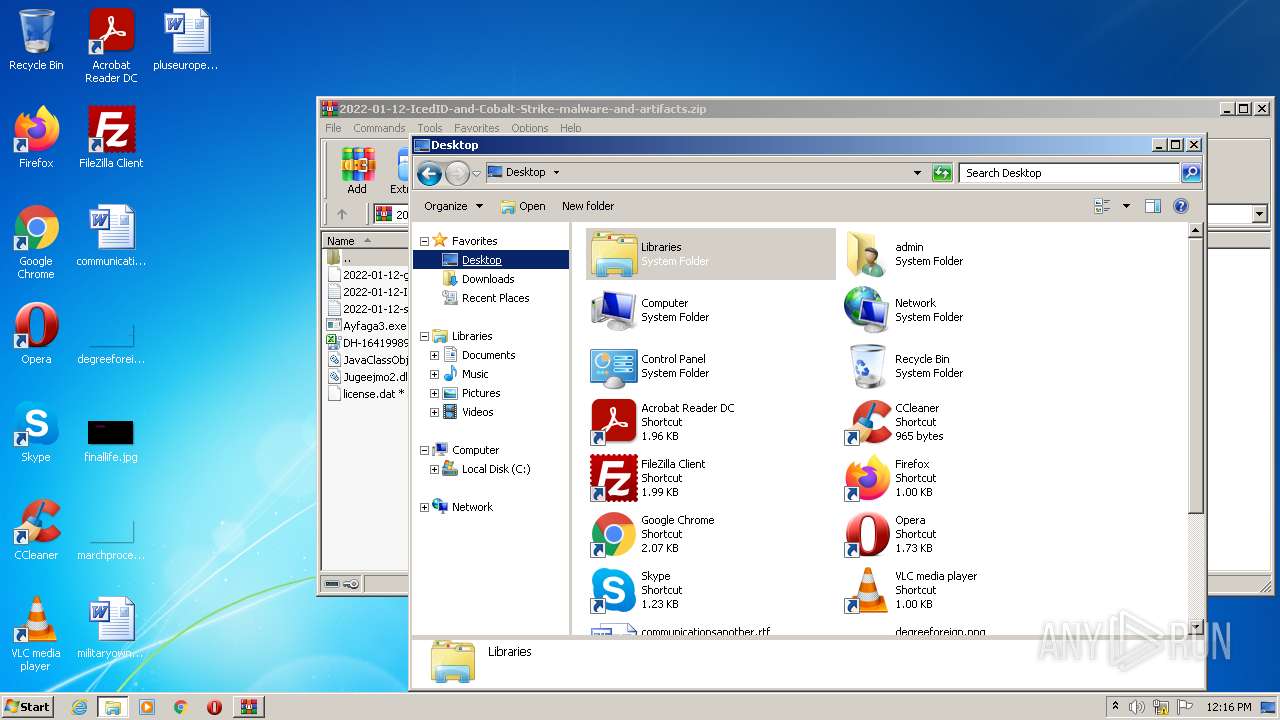Click the file list vertical scrollbar
1280x720 pixels.
[1194, 428]
